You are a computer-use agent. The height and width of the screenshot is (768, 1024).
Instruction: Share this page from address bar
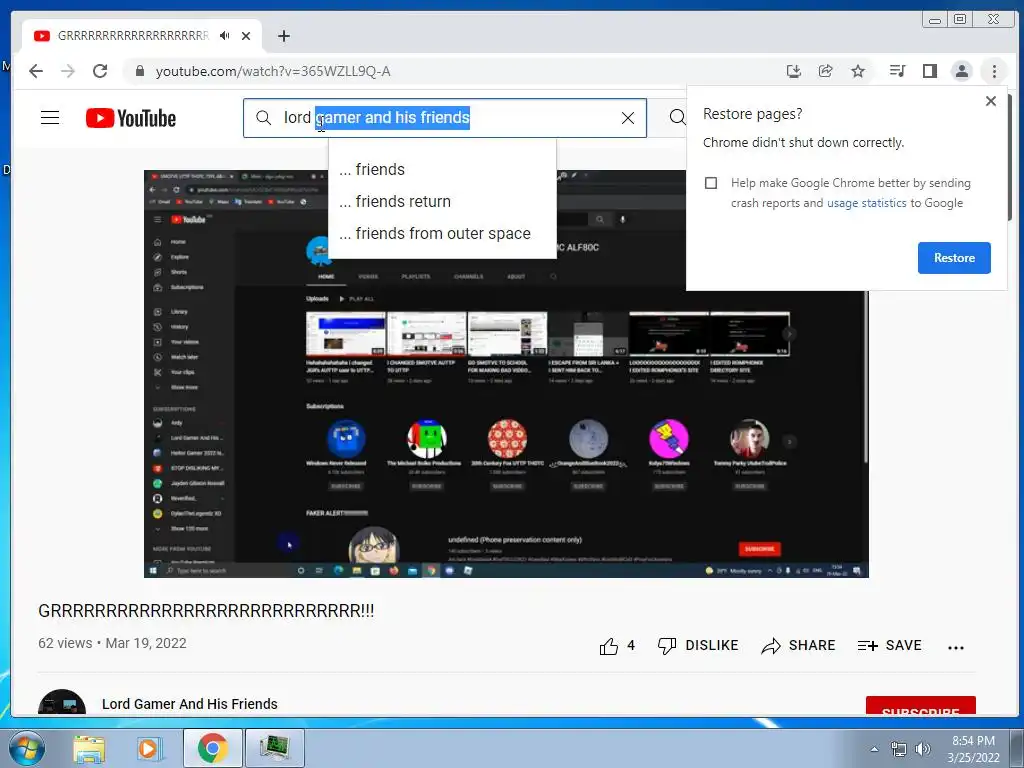click(825, 71)
